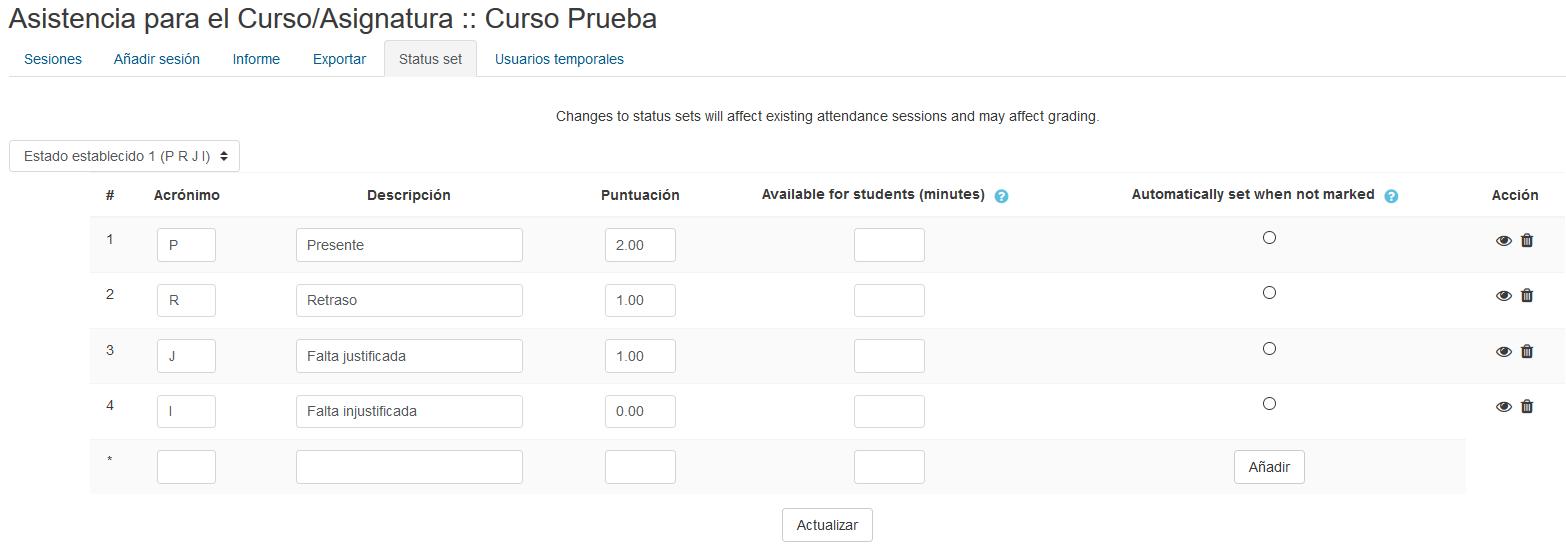1566x548 pixels.
Task: Delete the Retraso status with trash icon
Action: 1527,295
